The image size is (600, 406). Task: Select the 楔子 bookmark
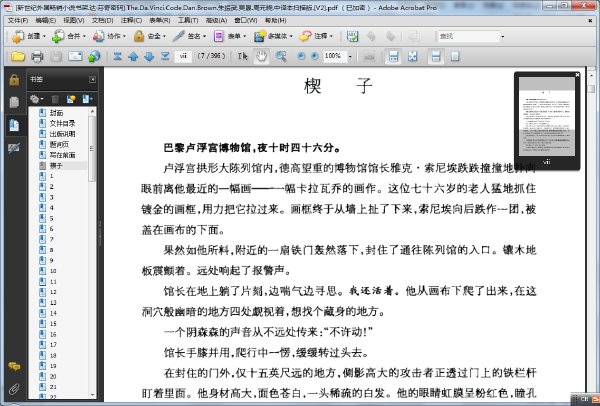[56, 166]
